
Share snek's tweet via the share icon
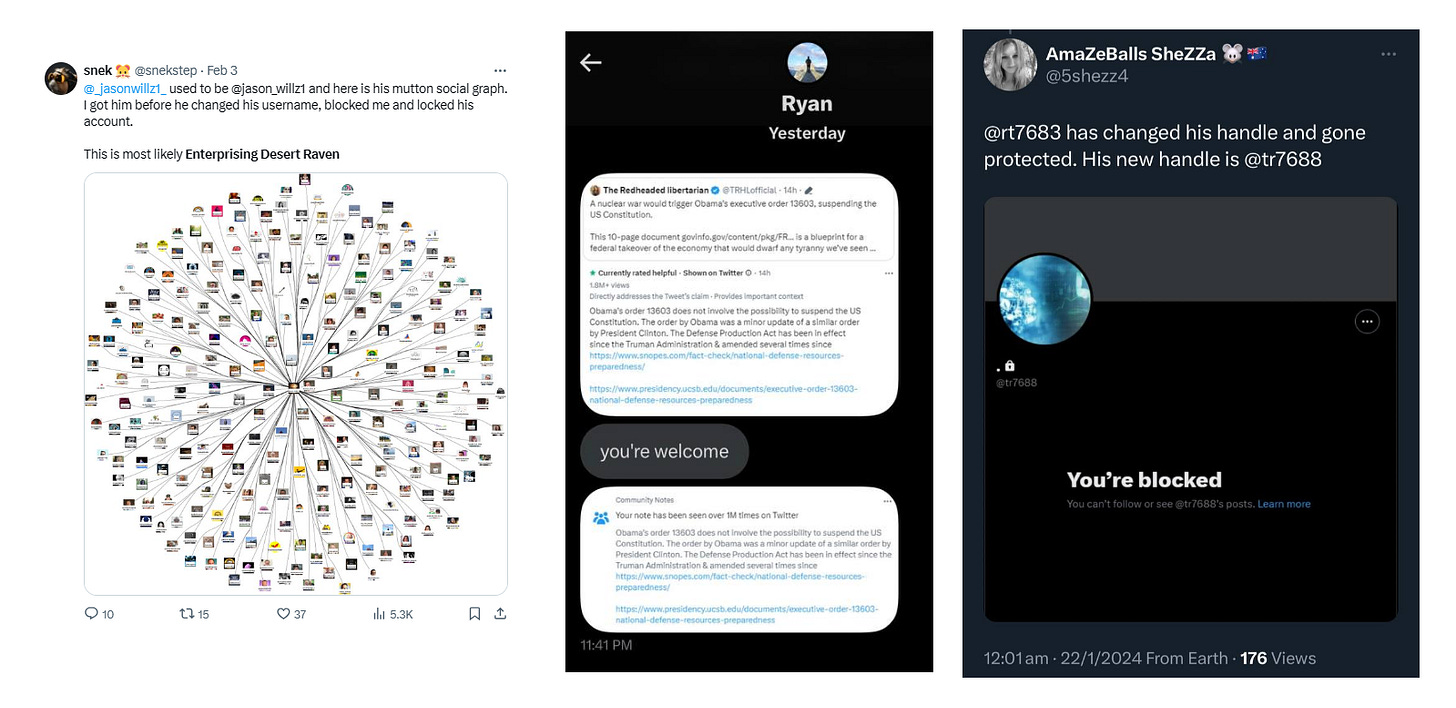pyautogui.click(x=500, y=613)
